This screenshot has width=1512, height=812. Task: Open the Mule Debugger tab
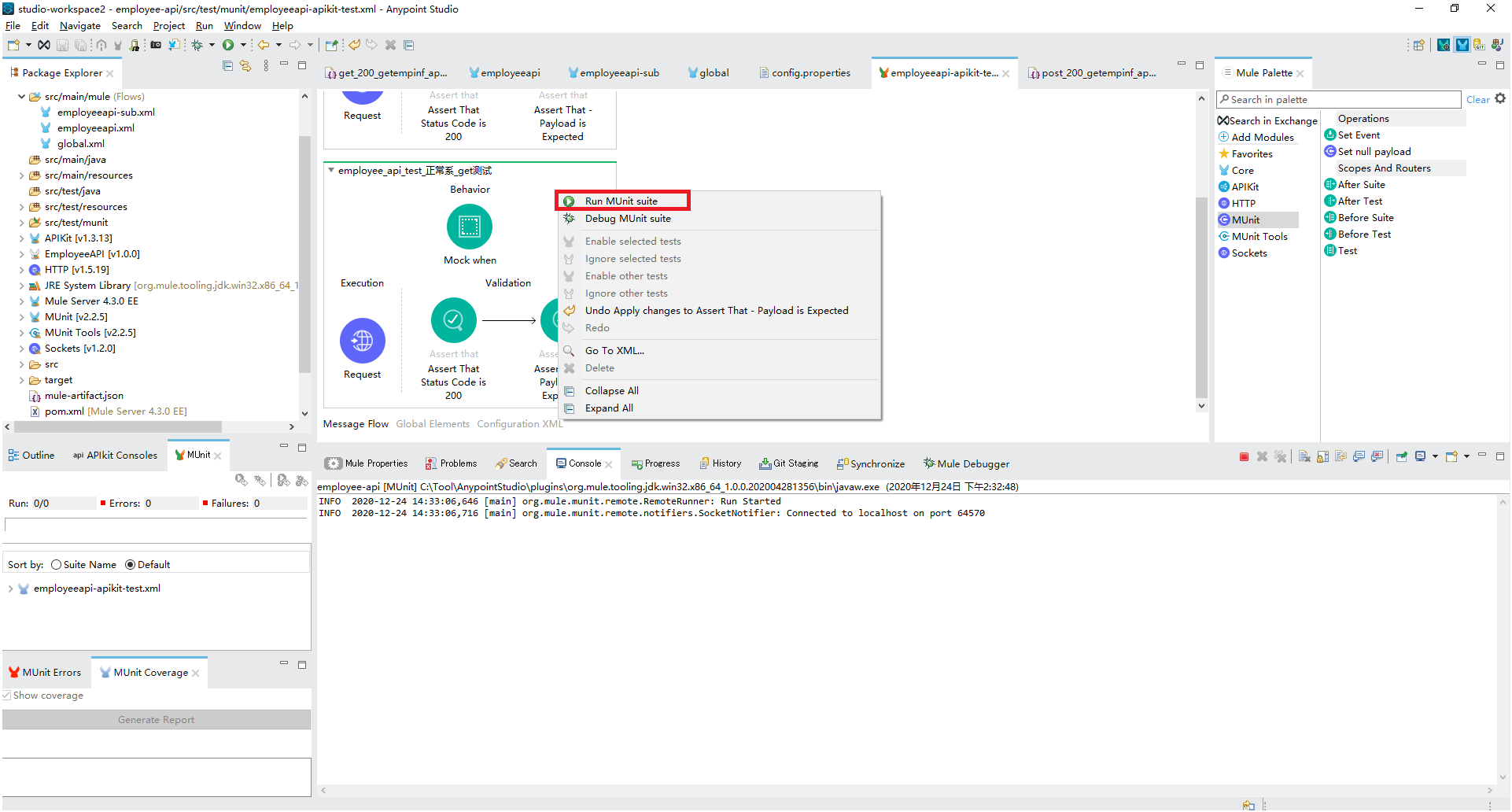click(x=966, y=463)
